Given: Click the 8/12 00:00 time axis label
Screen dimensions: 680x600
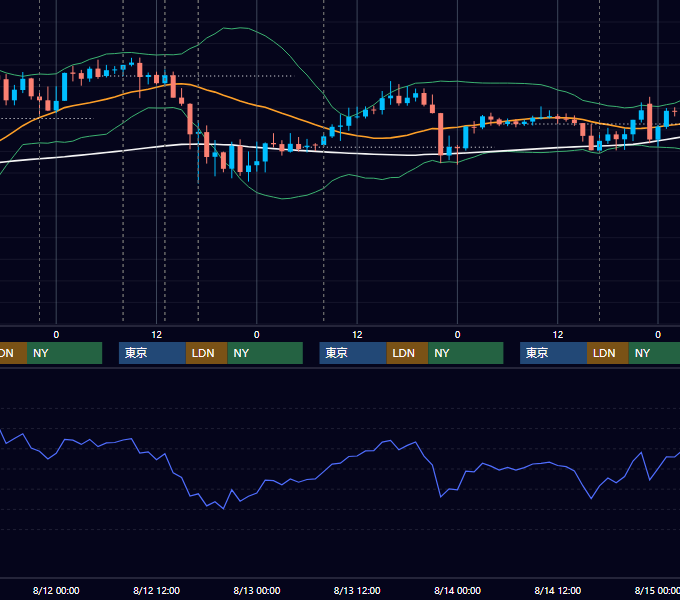Looking at the screenshot, I should [x=56, y=590].
